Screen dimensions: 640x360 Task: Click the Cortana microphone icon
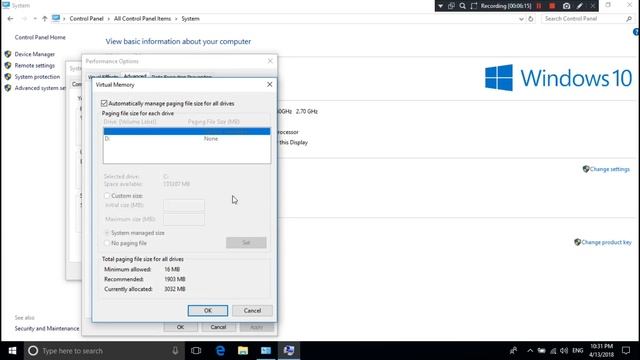[175, 351]
